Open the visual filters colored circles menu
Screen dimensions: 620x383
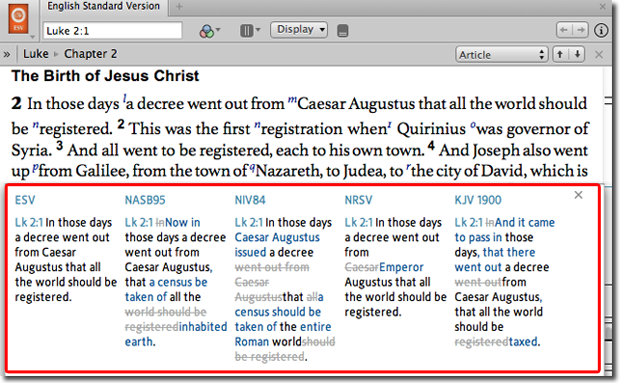(x=209, y=30)
